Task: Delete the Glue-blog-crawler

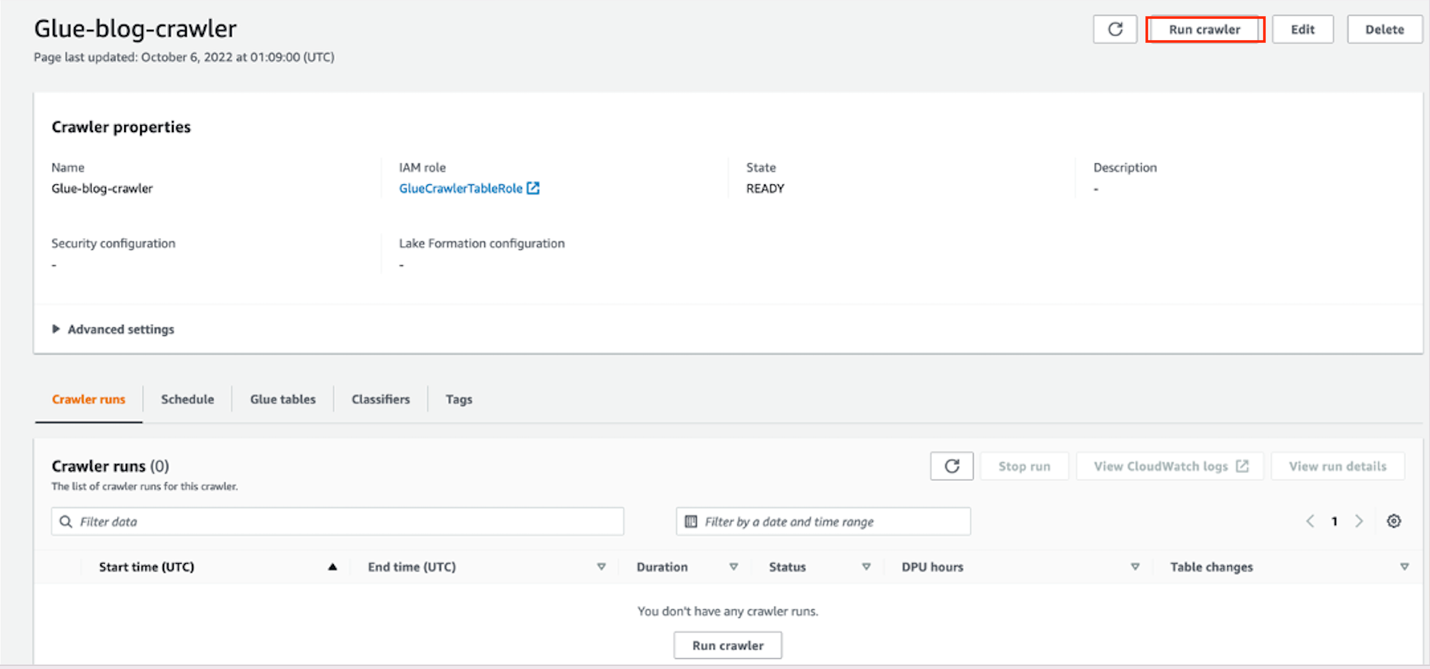Action: (x=1385, y=29)
